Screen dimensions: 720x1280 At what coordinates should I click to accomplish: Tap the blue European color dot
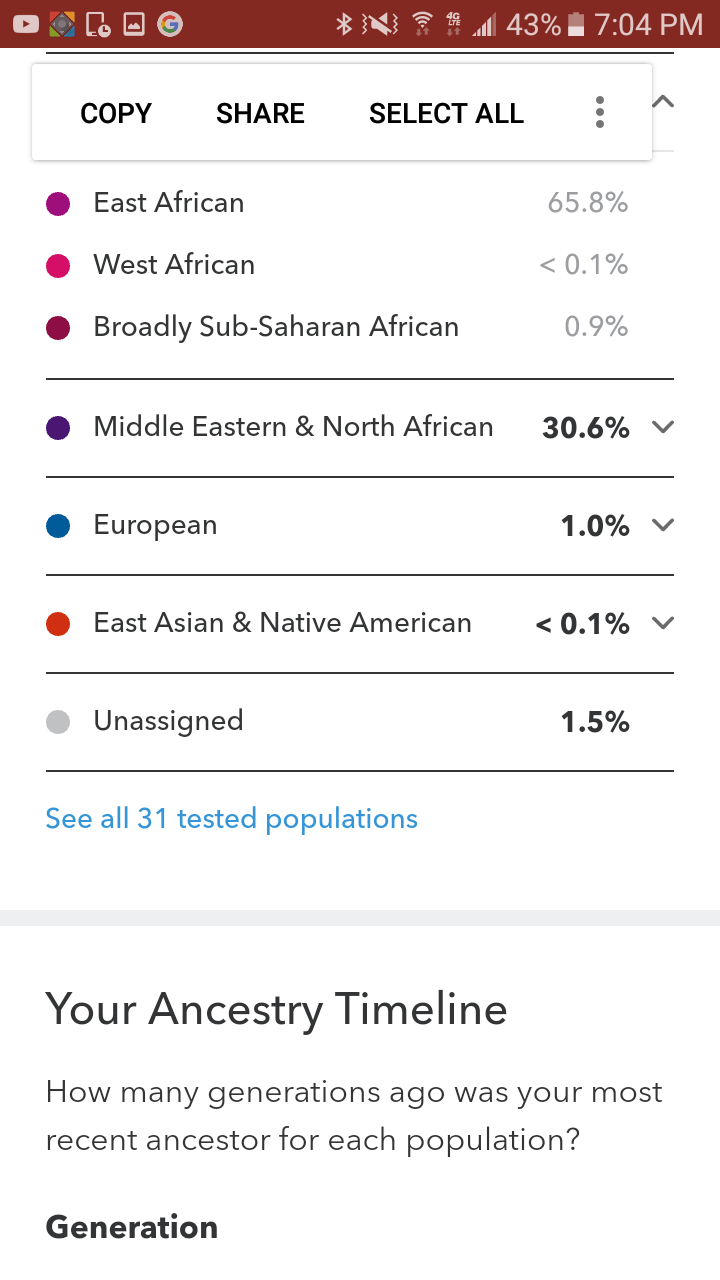pyautogui.click(x=58, y=526)
